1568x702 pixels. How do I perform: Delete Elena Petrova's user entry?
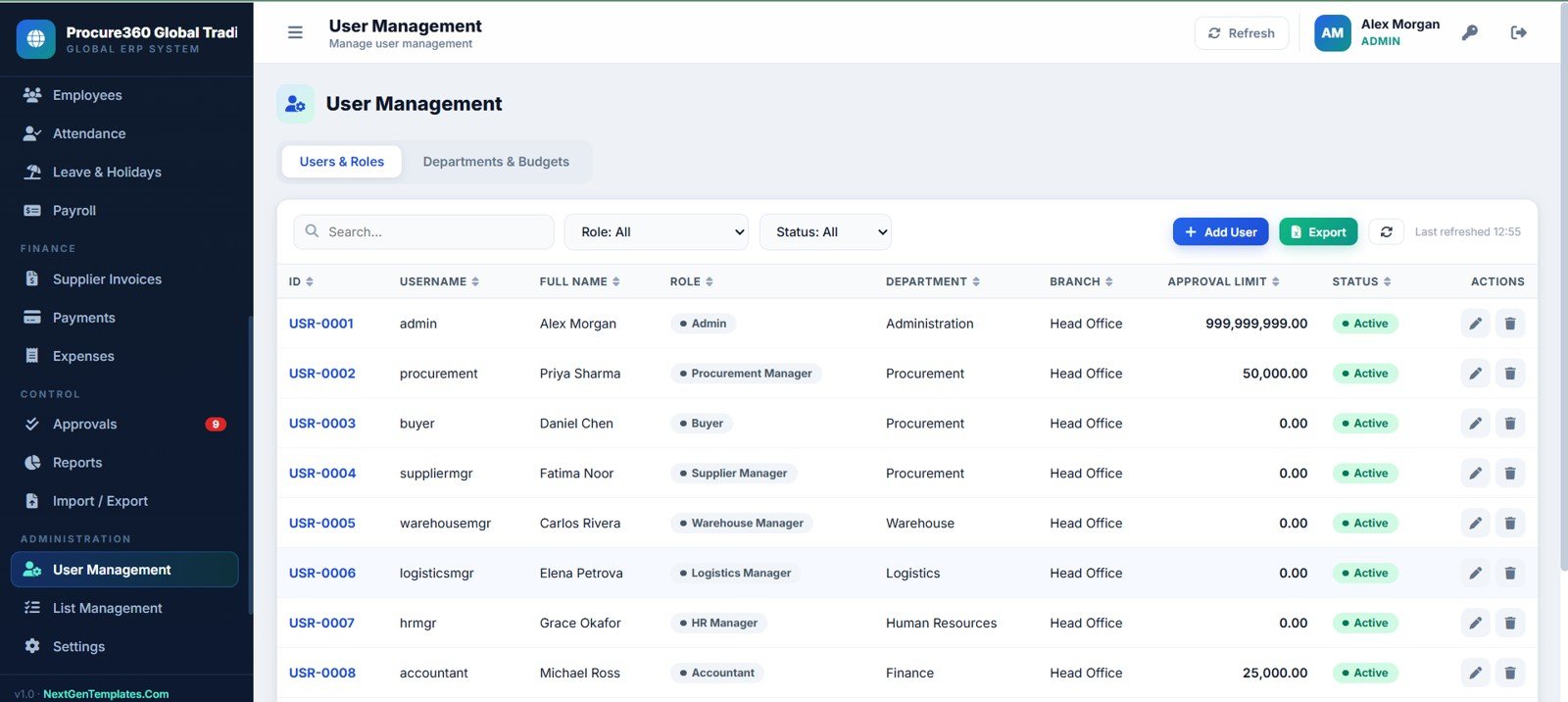(1510, 574)
